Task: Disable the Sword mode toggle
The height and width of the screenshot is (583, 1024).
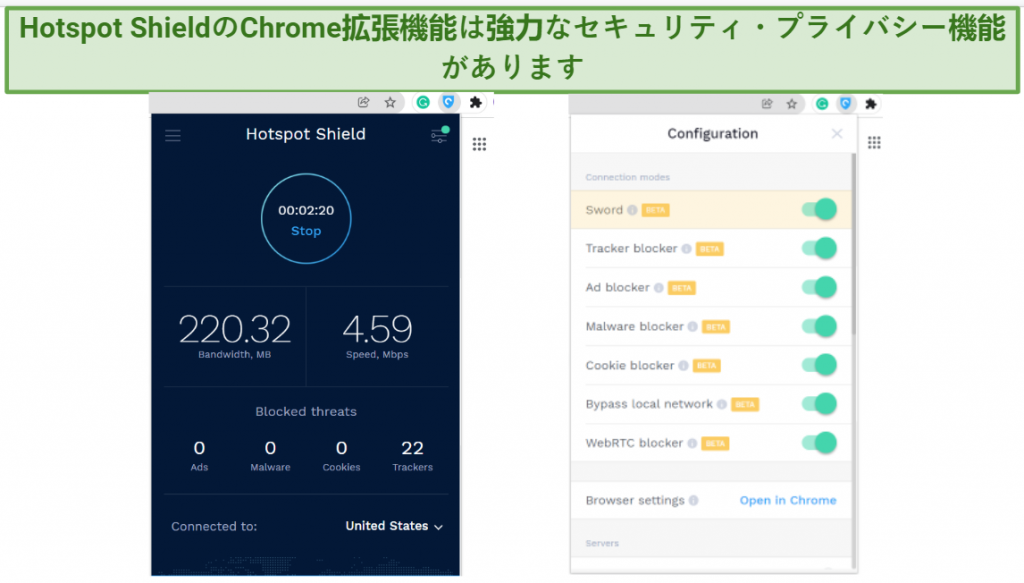Action: [820, 210]
